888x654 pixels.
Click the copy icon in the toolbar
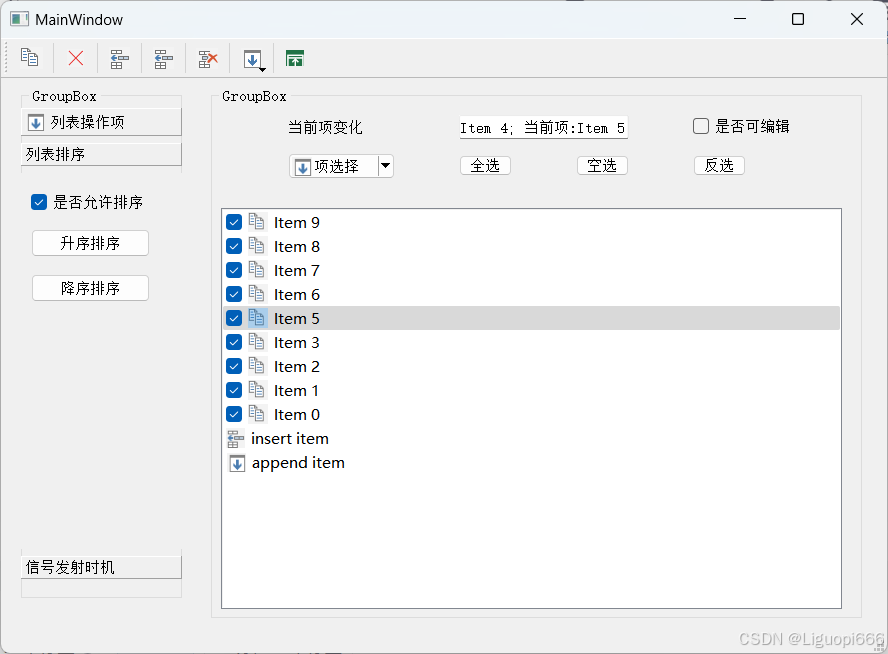click(29, 58)
